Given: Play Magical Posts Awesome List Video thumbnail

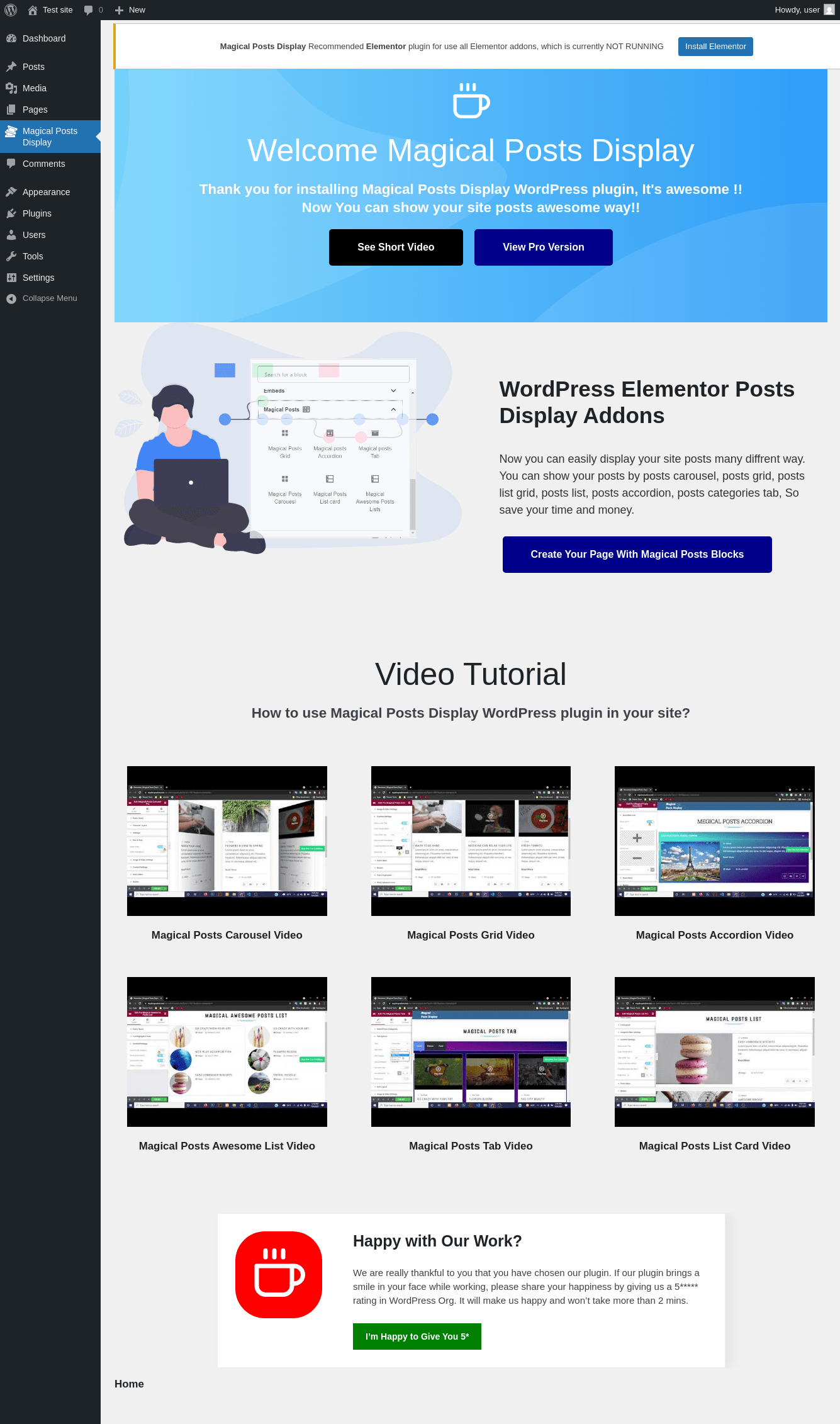Looking at the screenshot, I should [227, 1052].
